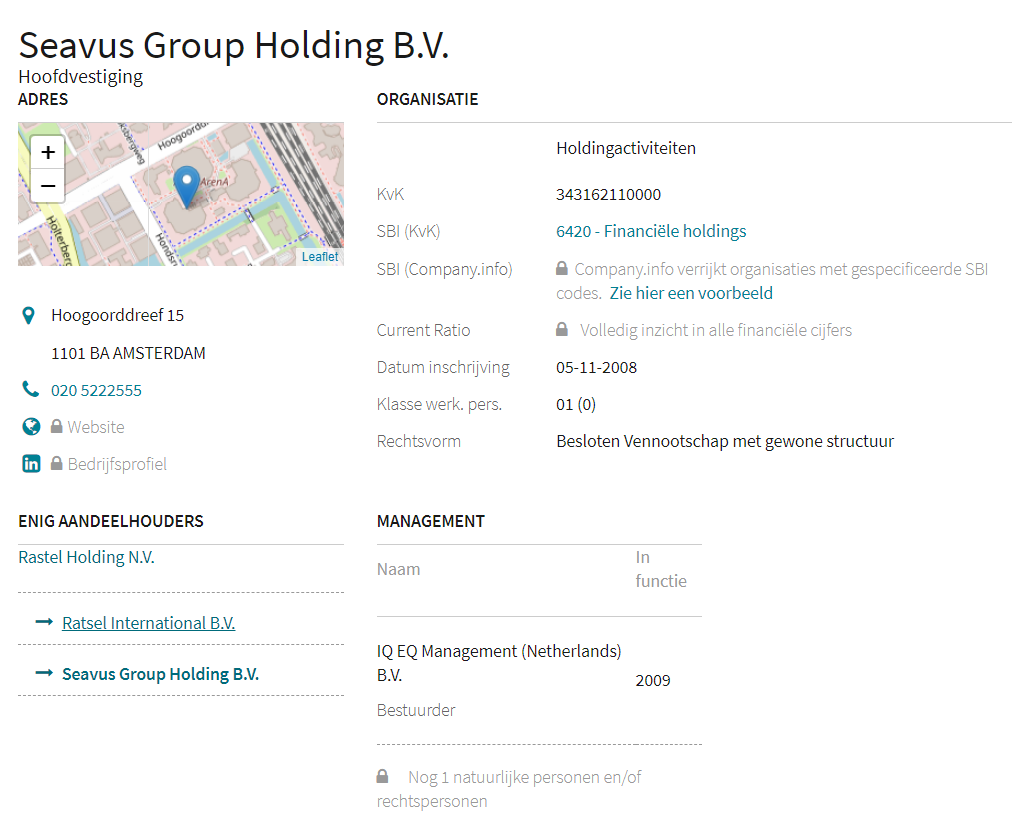Open the 6420 - Financiële holdings SBI link
Screen dimensions: 1012x822
tap(651, 231)
